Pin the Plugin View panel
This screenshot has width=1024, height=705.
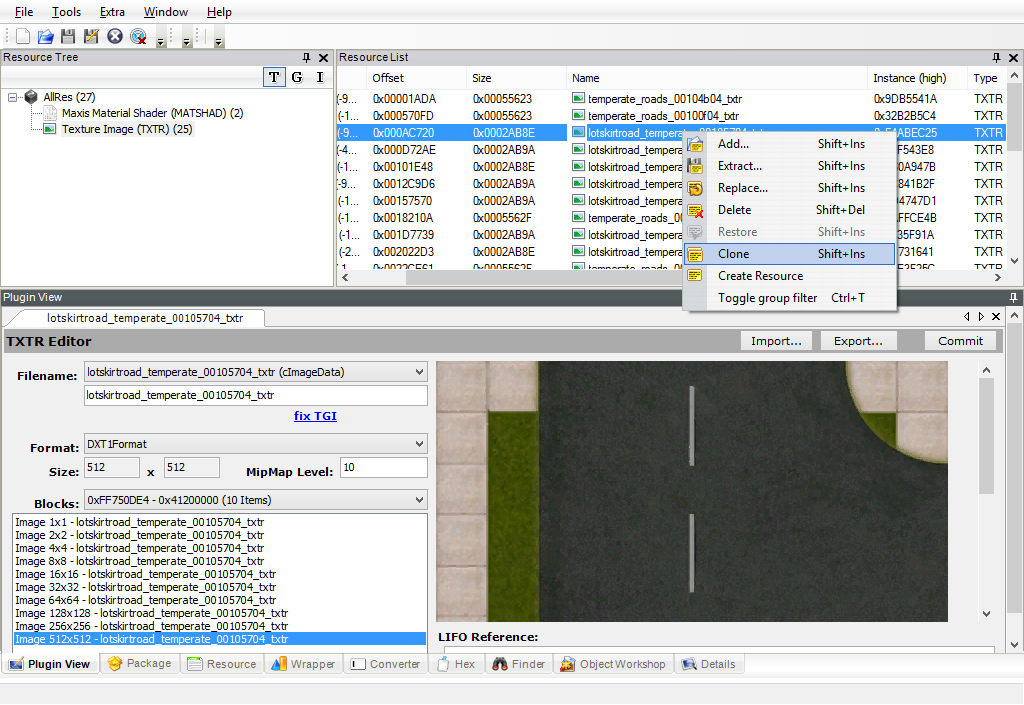(1013, 298)
